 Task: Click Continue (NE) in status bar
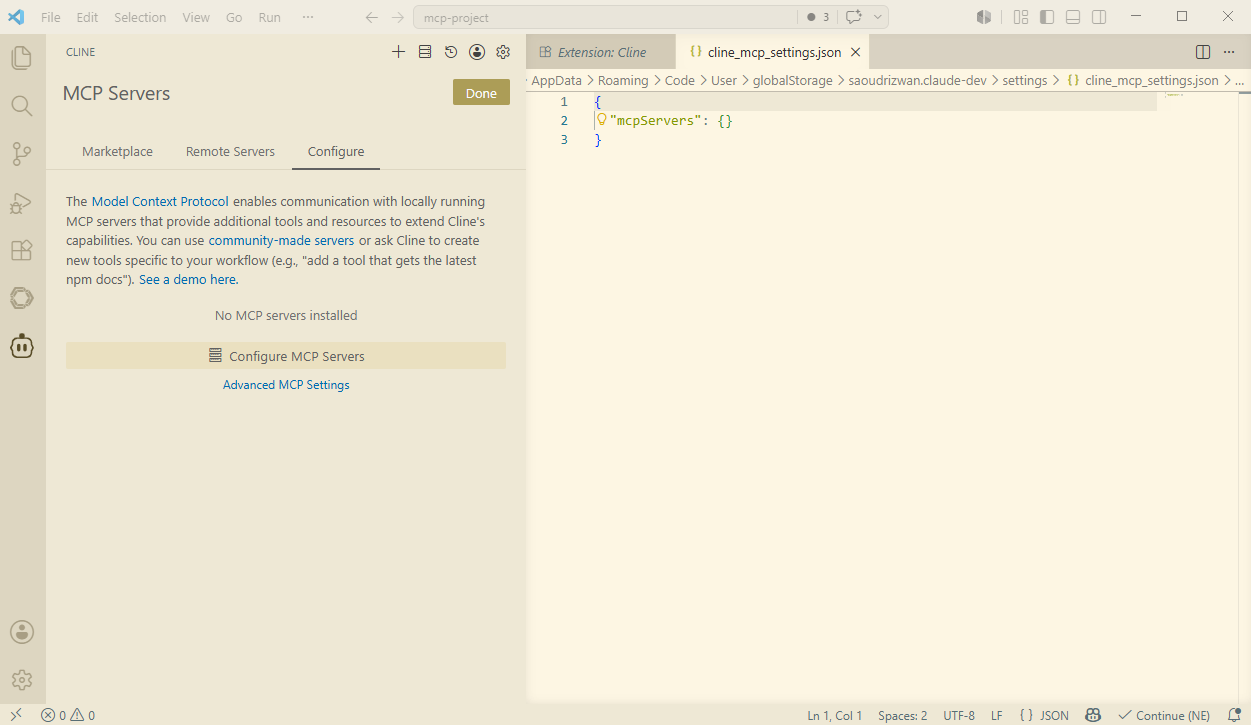(1164, 715)
